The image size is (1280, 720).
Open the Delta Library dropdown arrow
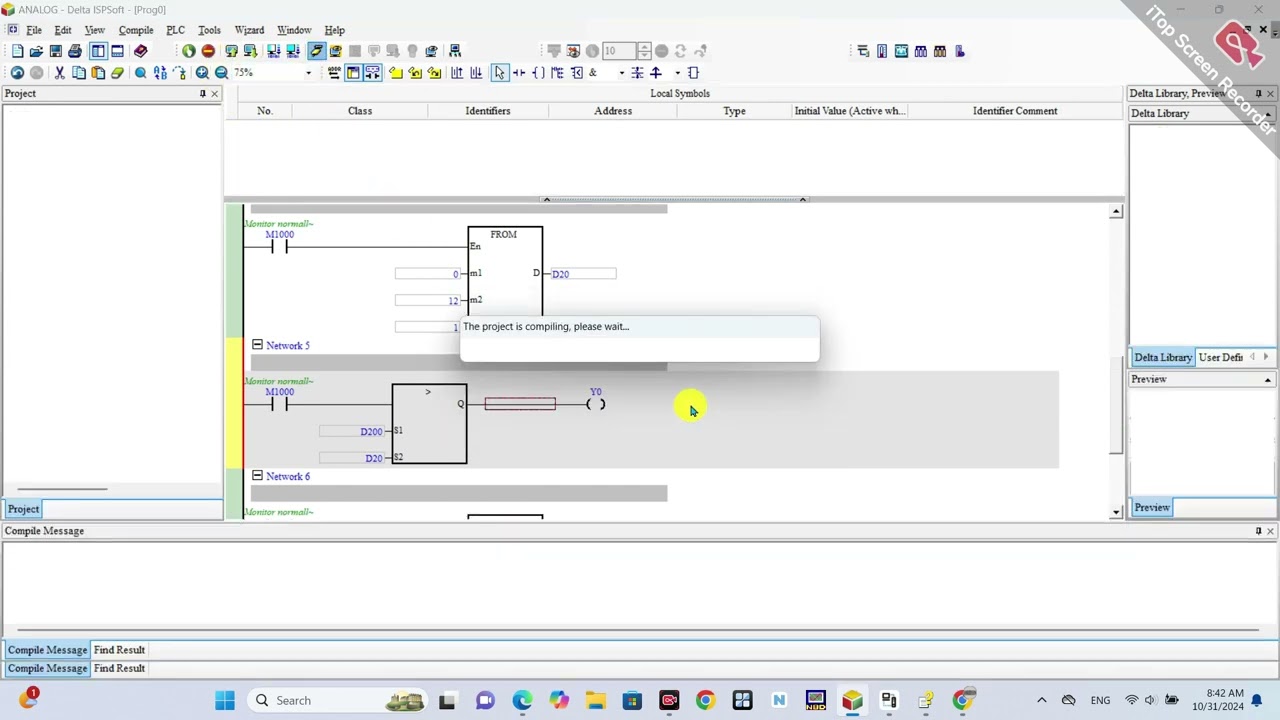point(1267,114)
